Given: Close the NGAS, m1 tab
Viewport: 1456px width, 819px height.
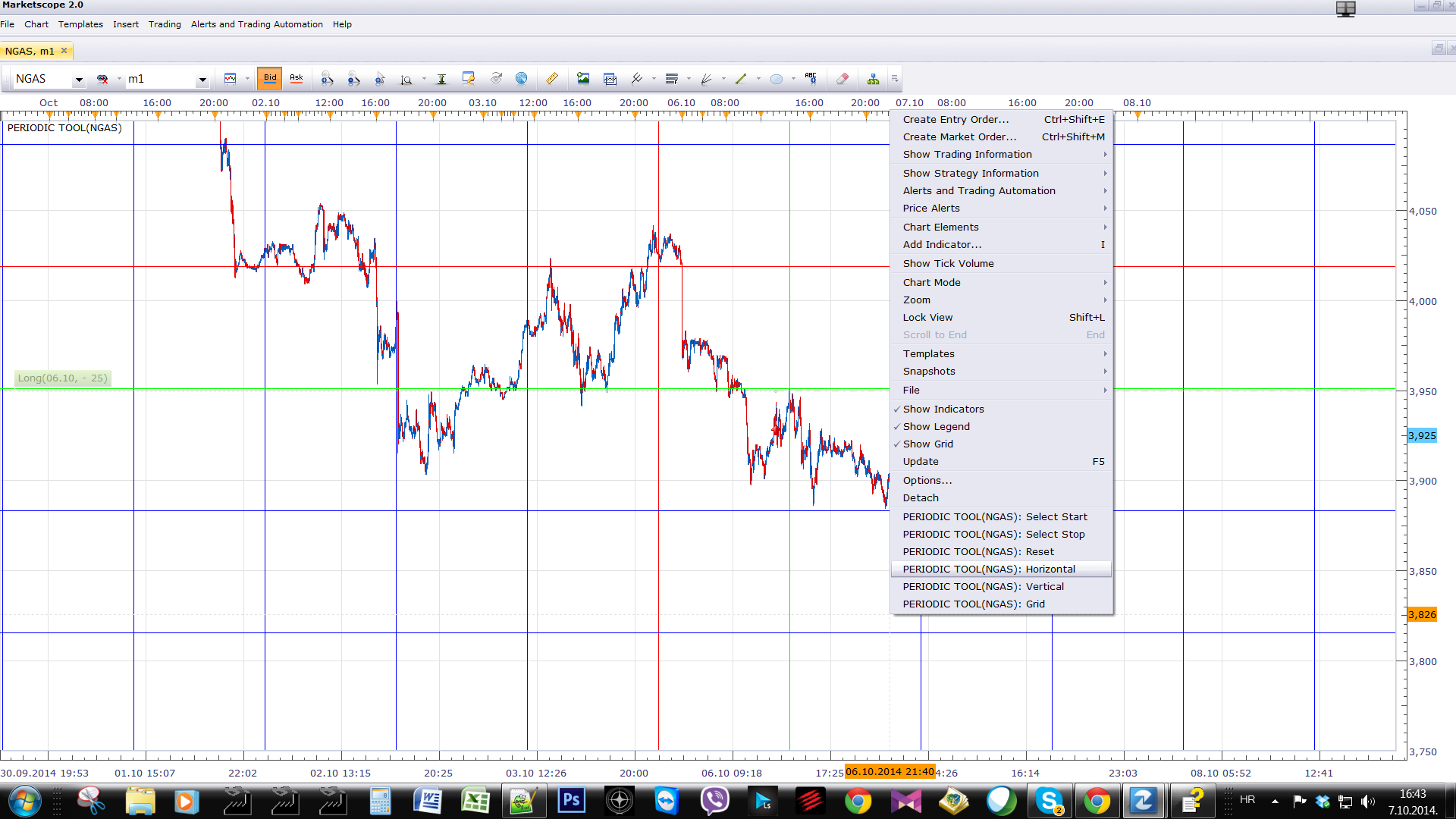Looking at the screenshot, I should (x=64, y=51).
